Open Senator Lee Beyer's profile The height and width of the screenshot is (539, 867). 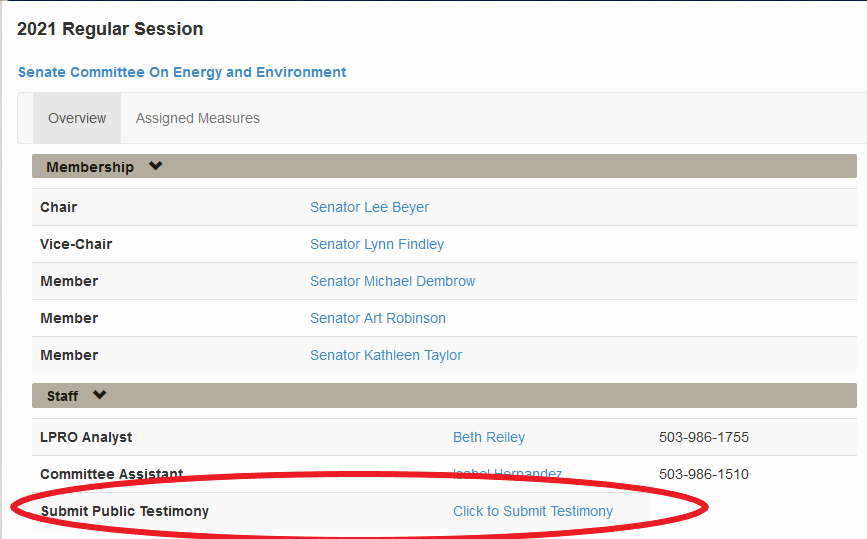[369, 207]
